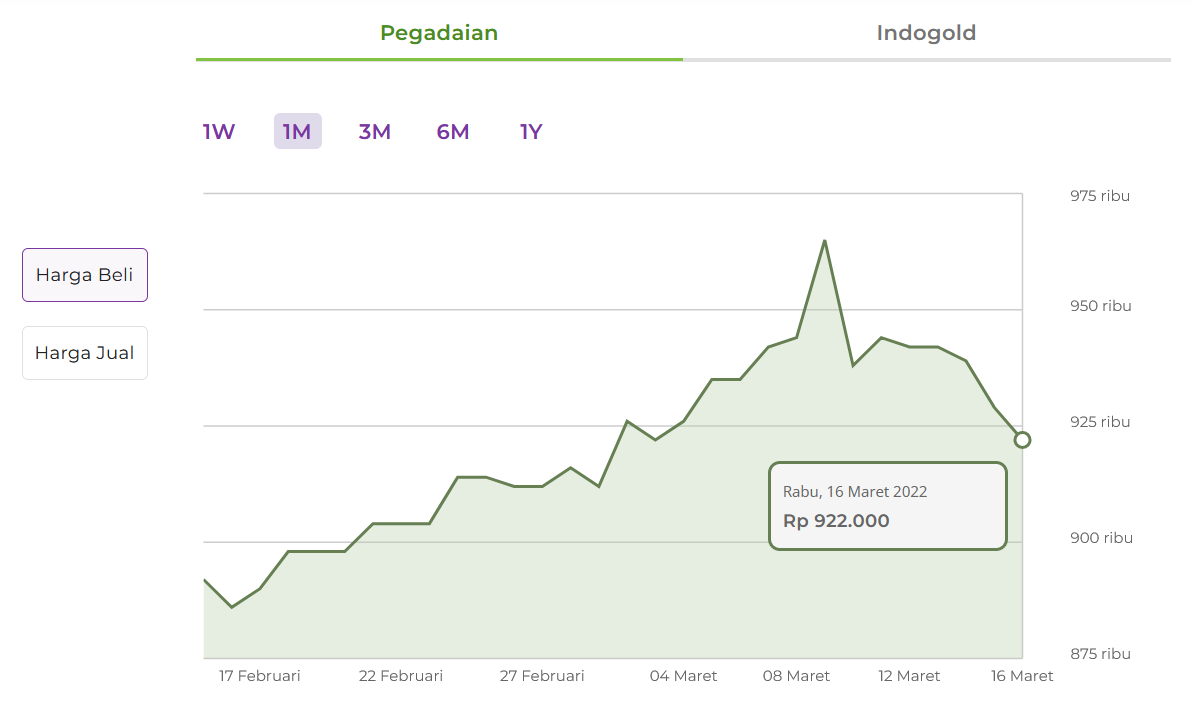Click the peak point of the price line
The image size is (1192, 706).
point(825,242)
